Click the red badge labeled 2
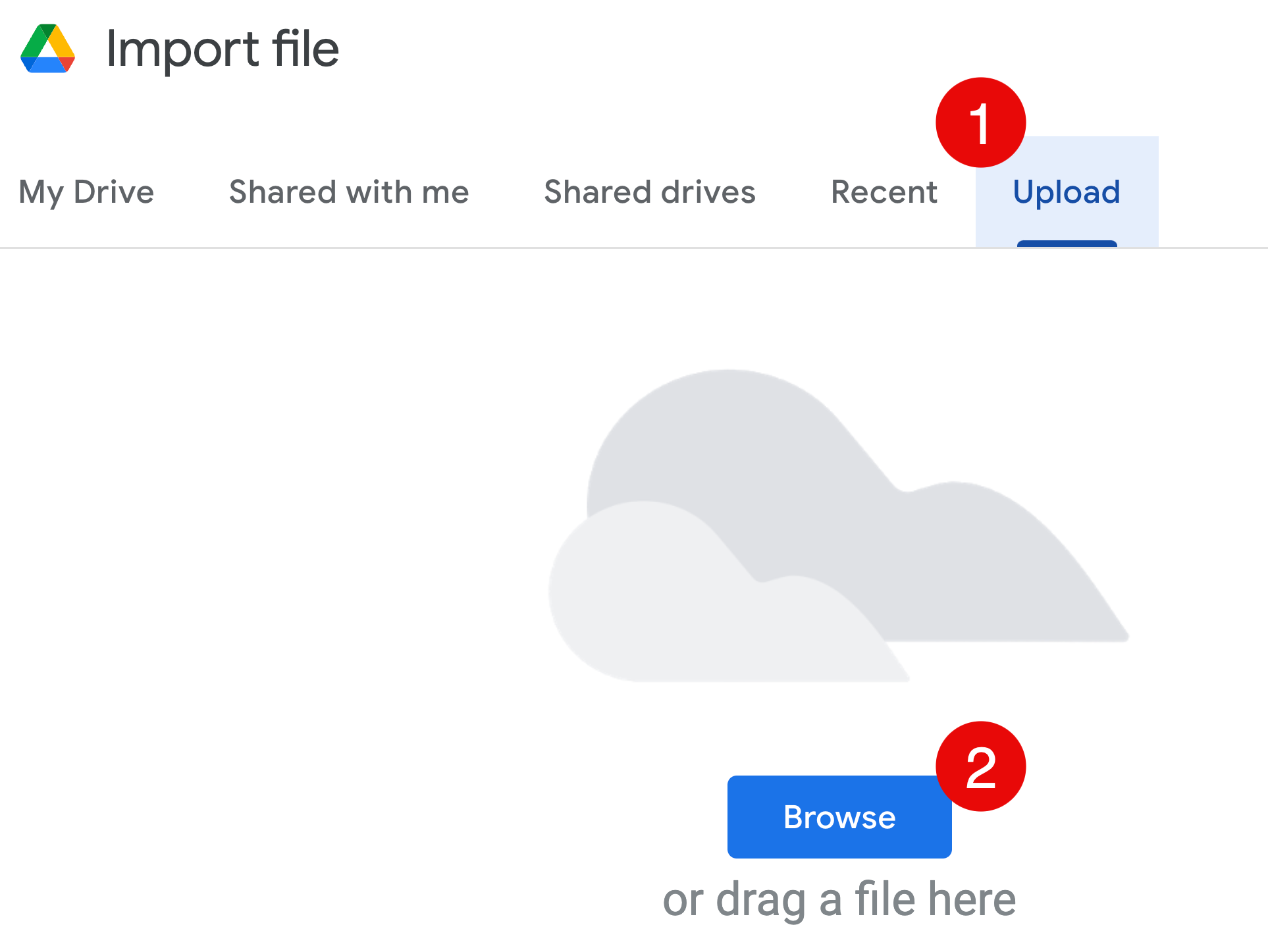Image resolution: width=1268 pixels, height=952 pixels. (x=980, y=768)
